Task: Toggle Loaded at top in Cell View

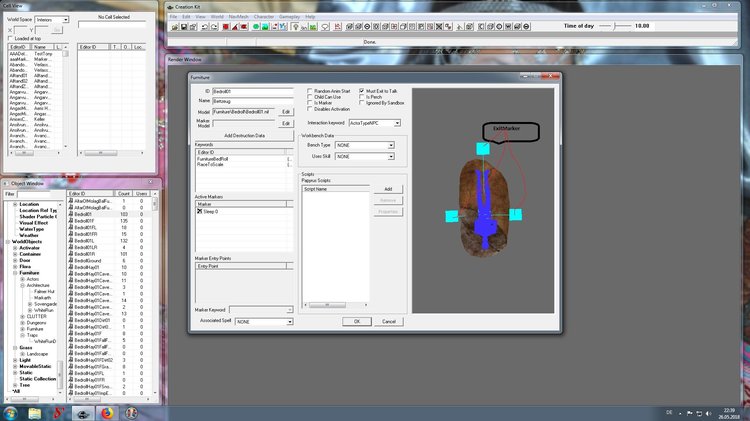Action: [x=10, y=38]
